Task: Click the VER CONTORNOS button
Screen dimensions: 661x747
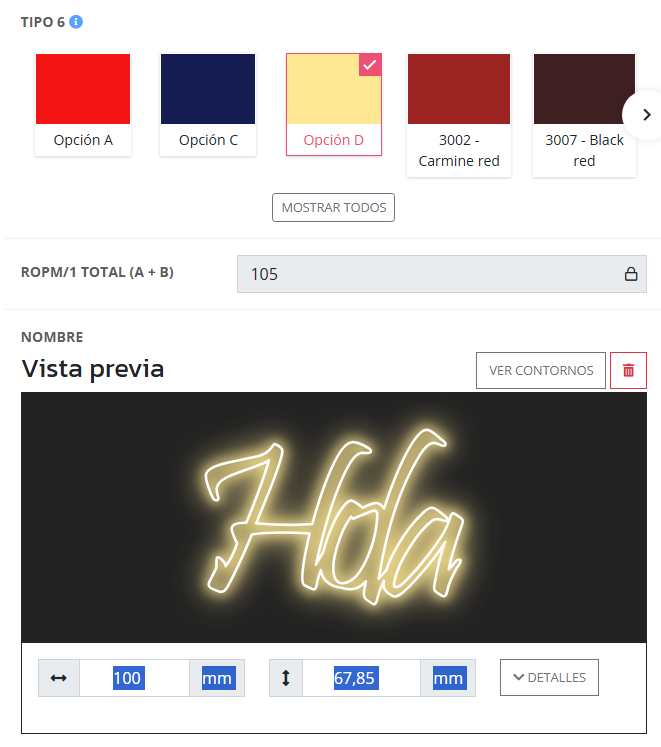Action: [541, 370]
